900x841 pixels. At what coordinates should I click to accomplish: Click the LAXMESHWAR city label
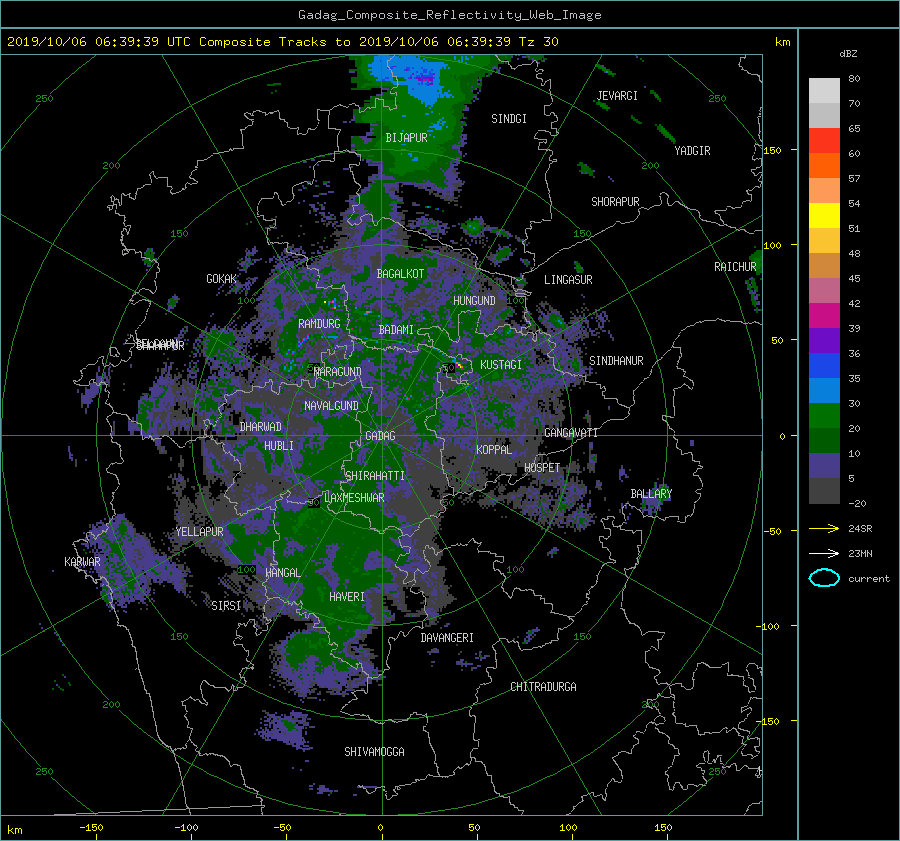click(354, 498)
